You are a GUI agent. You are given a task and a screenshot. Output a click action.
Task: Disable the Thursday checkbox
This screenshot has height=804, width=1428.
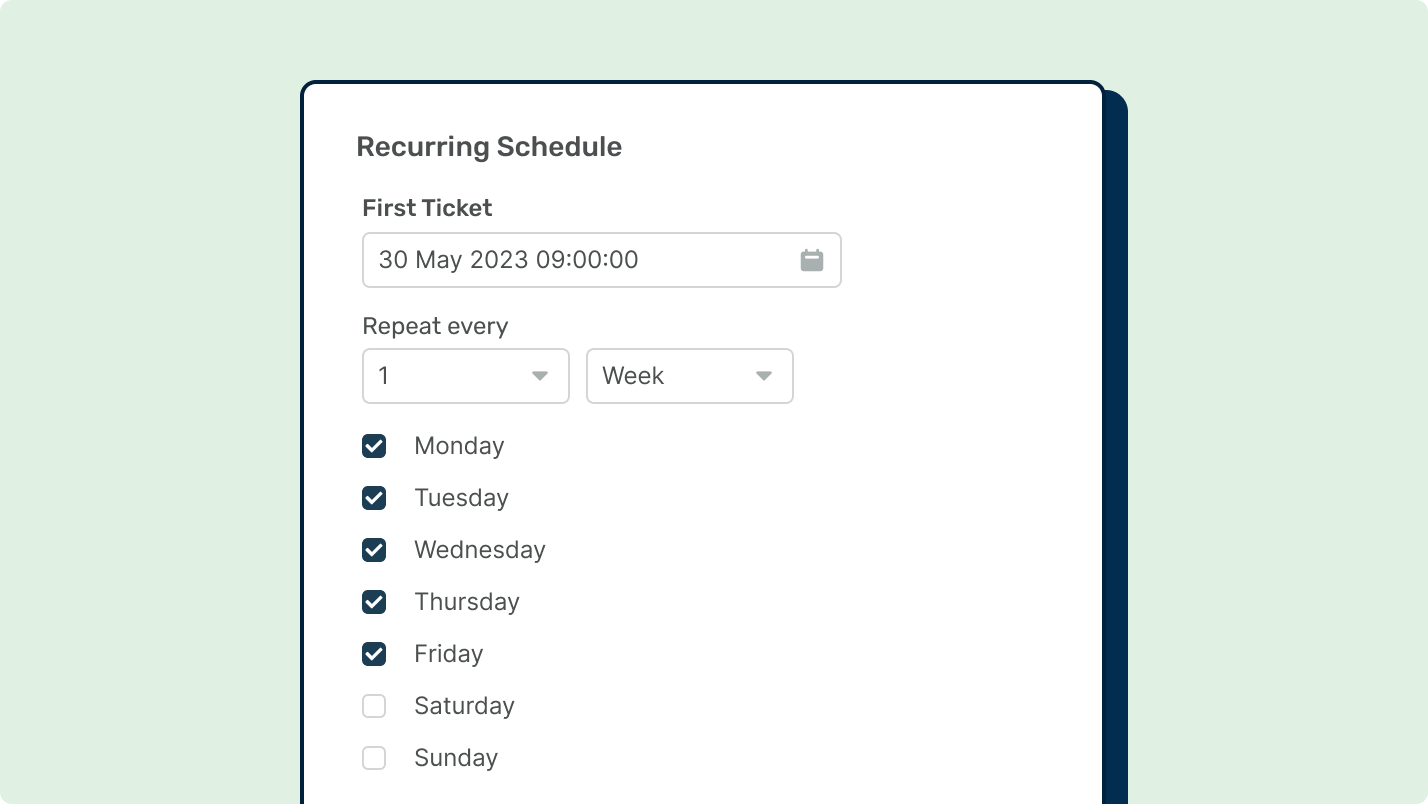pyautogui.click(x=374, y=602)
